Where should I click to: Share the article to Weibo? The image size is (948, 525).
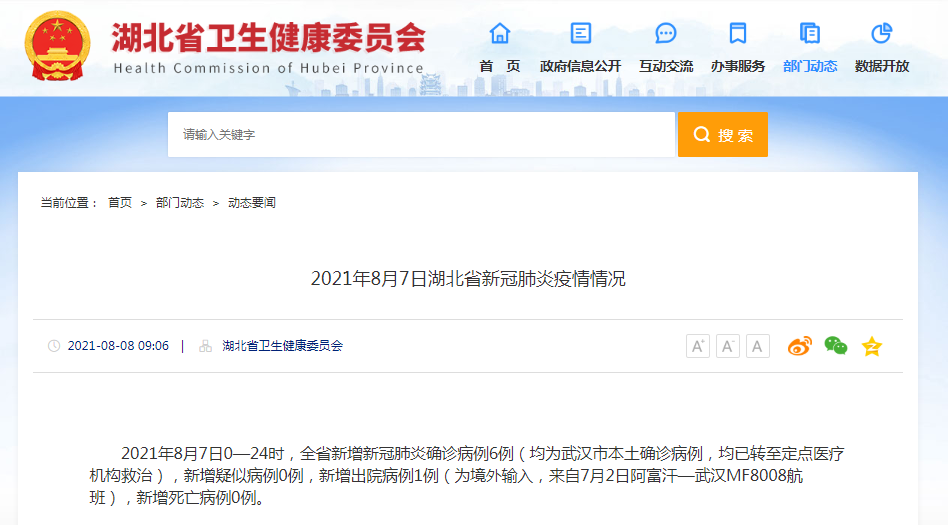coord(799,346)
